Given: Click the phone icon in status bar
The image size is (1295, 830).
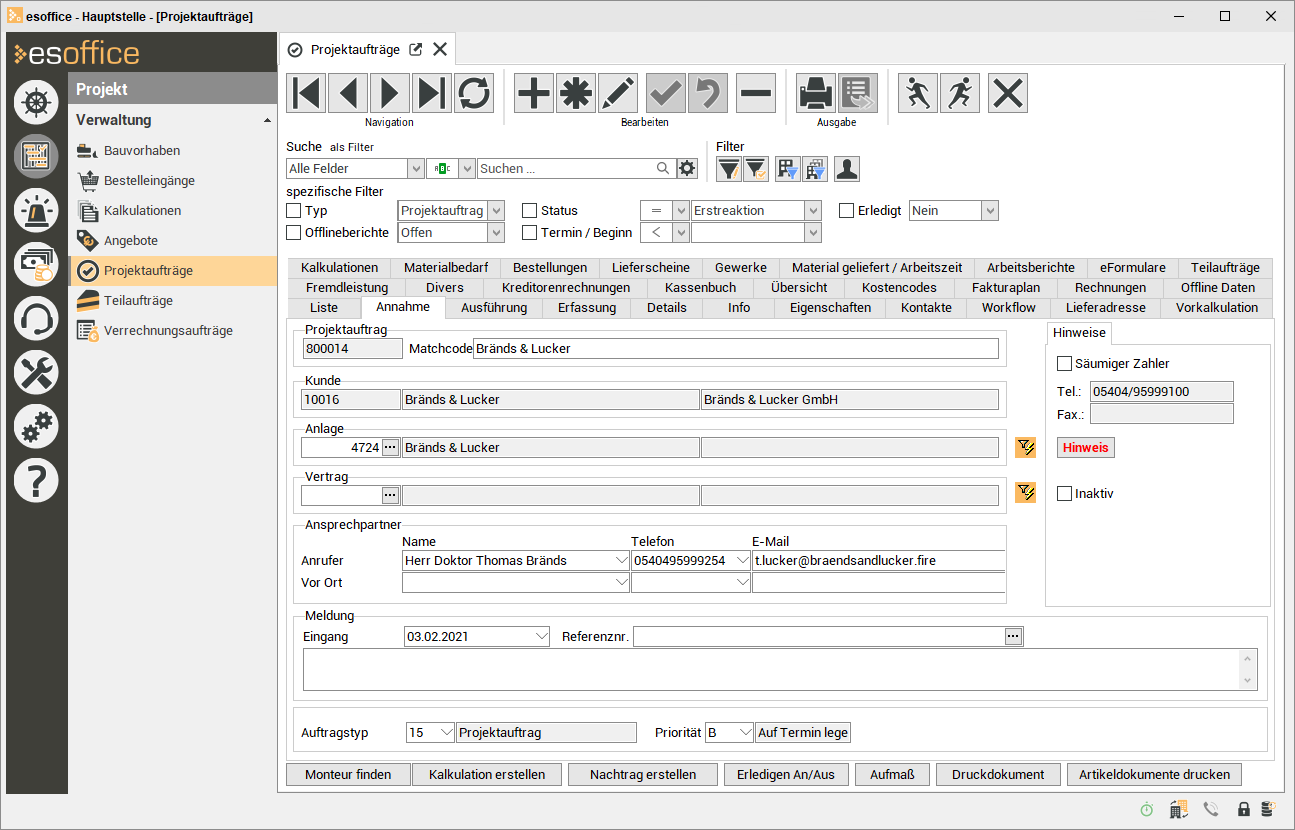Looking at the screenshot, I should [x=1211, y=809].
